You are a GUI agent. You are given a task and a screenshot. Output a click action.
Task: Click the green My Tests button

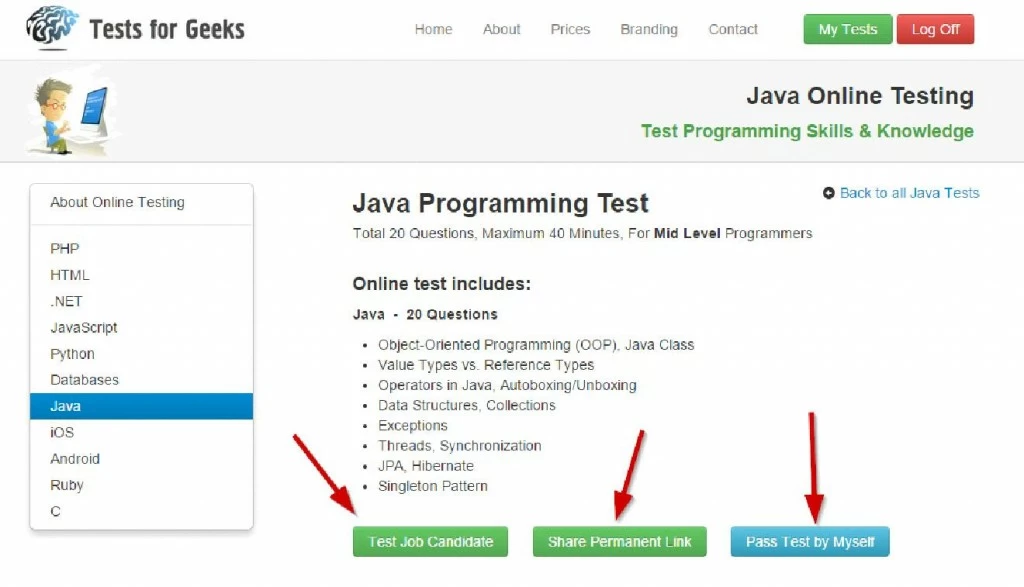tap(848, 29)
